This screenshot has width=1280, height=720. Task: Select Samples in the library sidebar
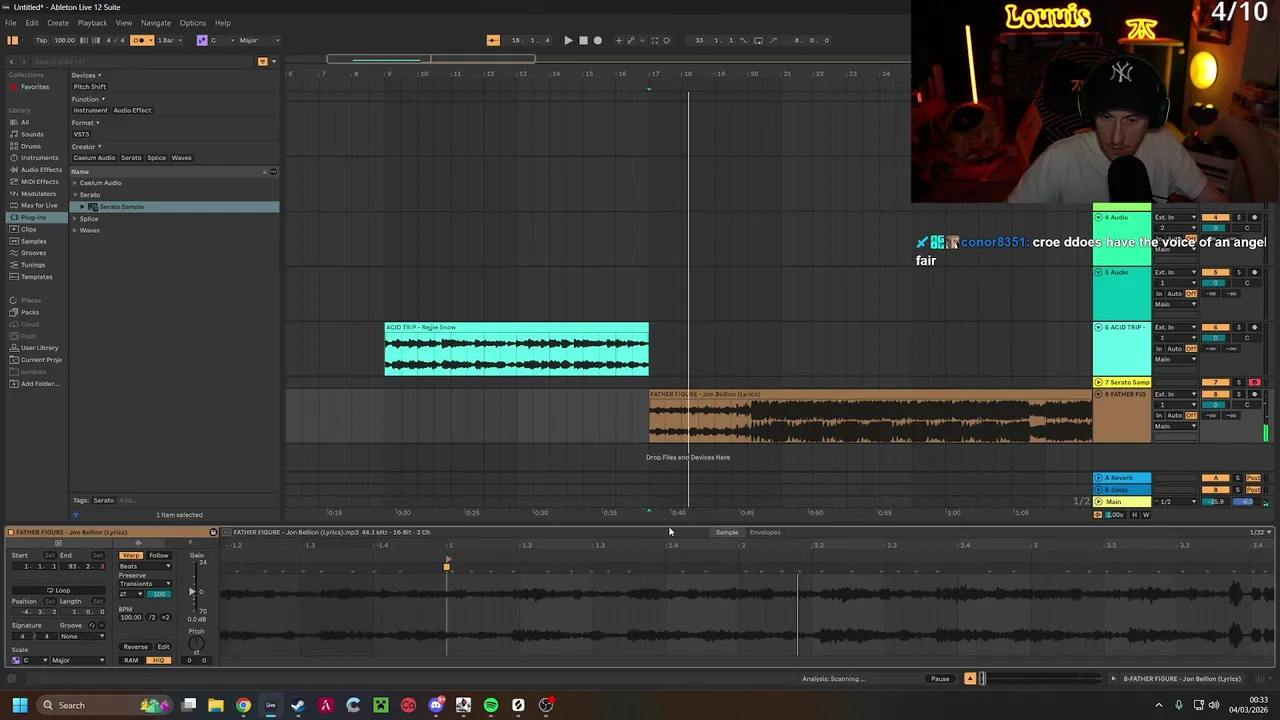pos(33,241)
